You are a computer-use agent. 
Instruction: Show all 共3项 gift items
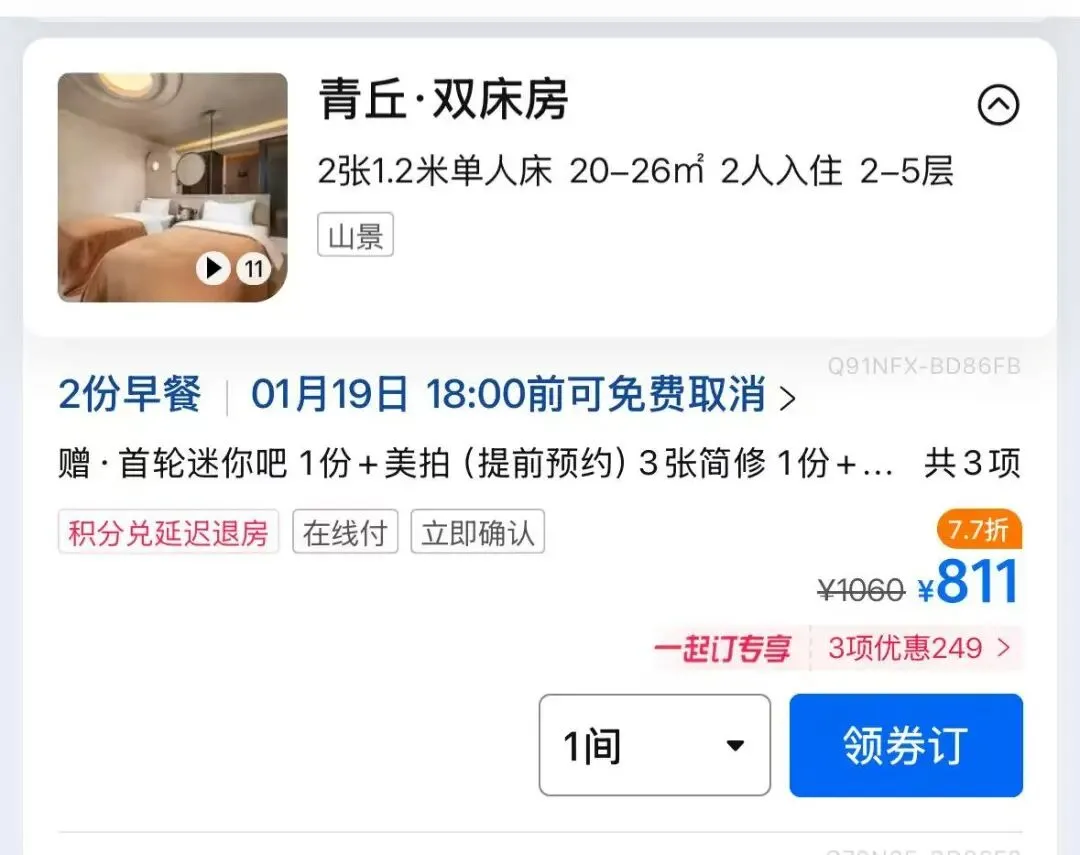click(x=972, y=463)
